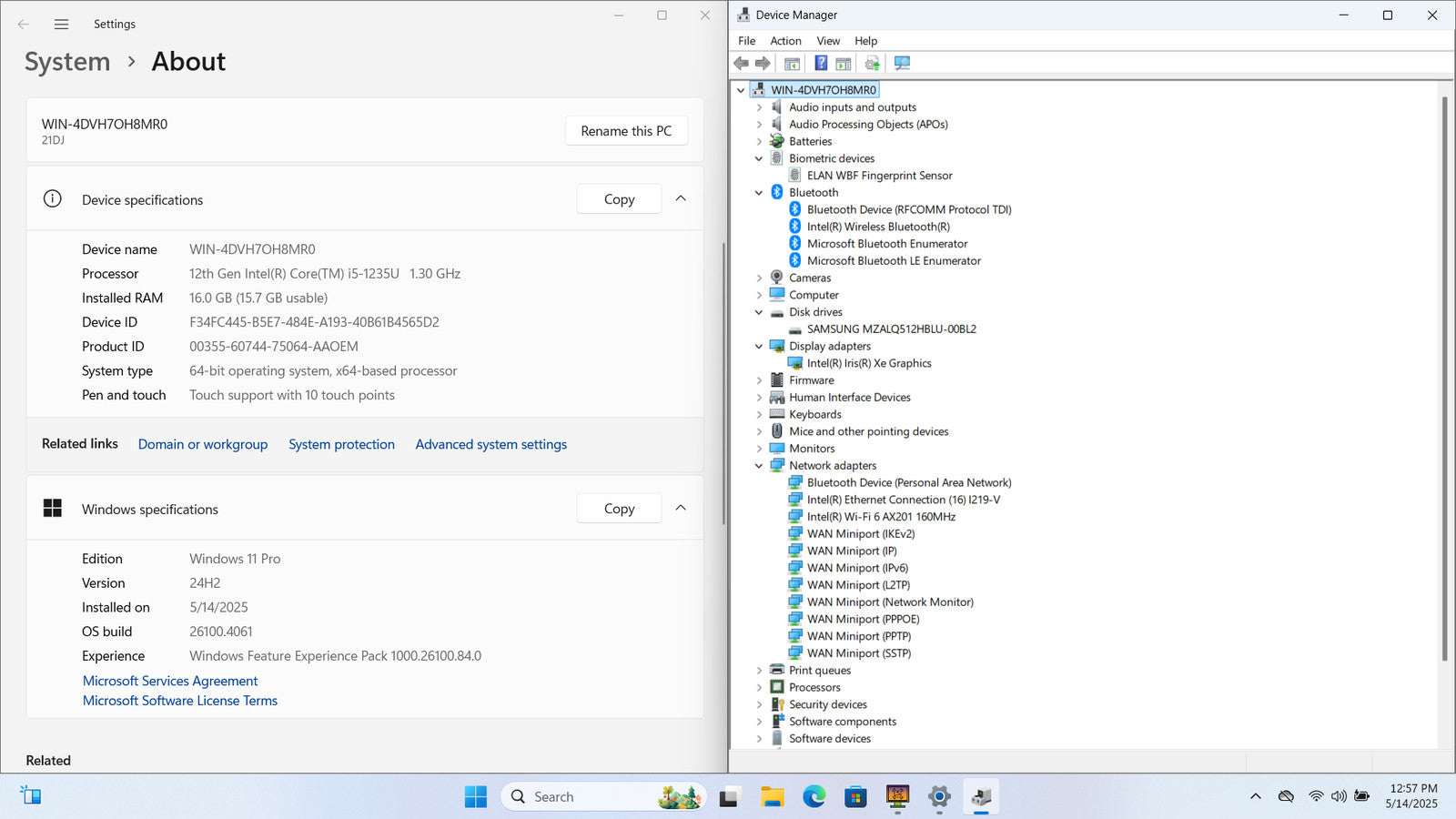Open the Action menu in Device Manager
The width and height of the screenshot is (1456, 819).
[x=785, y=41]
